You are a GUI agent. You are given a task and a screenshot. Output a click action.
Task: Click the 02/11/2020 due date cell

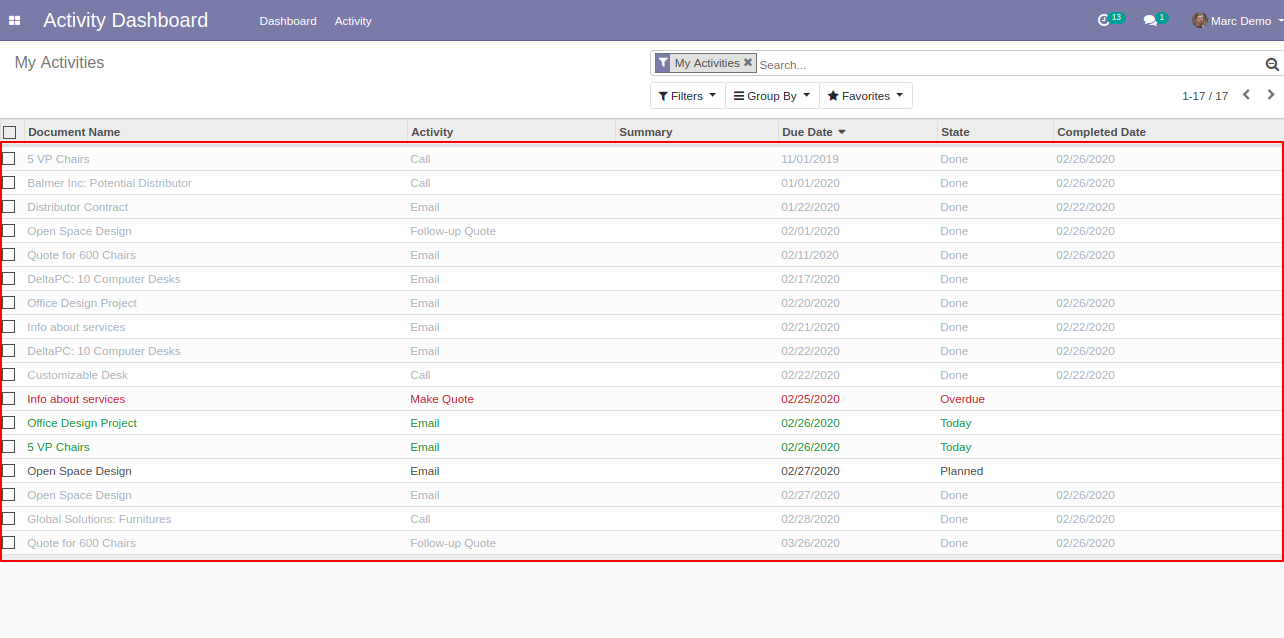tap(810, 255)
